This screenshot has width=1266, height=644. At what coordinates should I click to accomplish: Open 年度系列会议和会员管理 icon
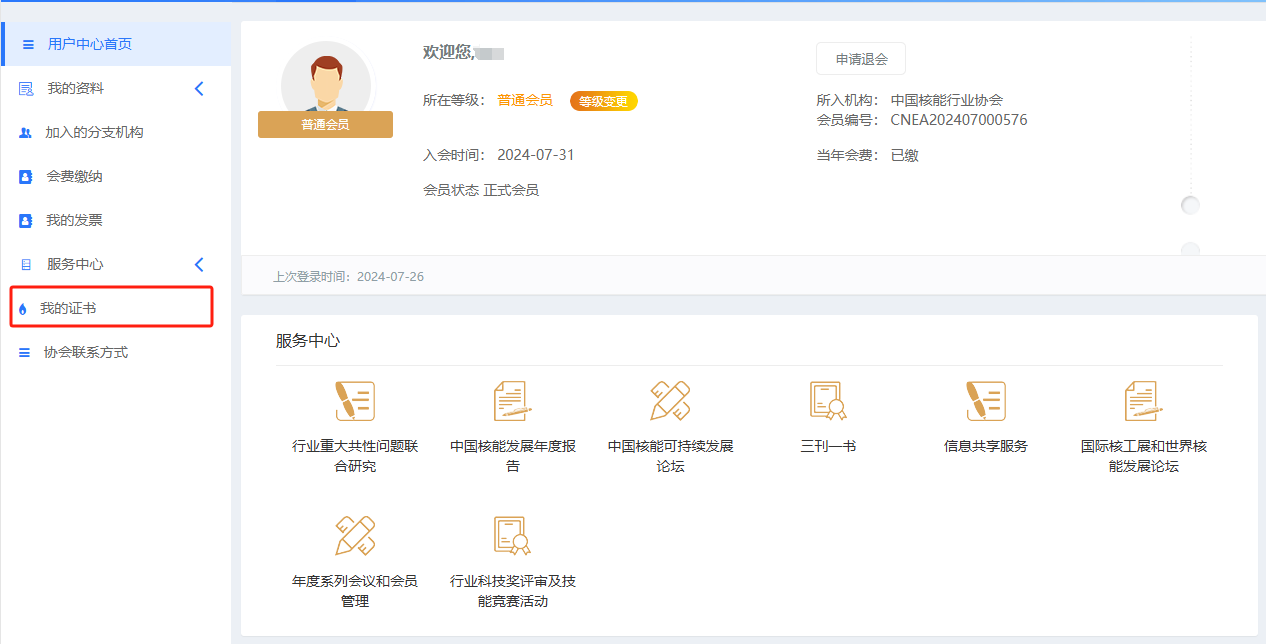[x=354, y=537]
